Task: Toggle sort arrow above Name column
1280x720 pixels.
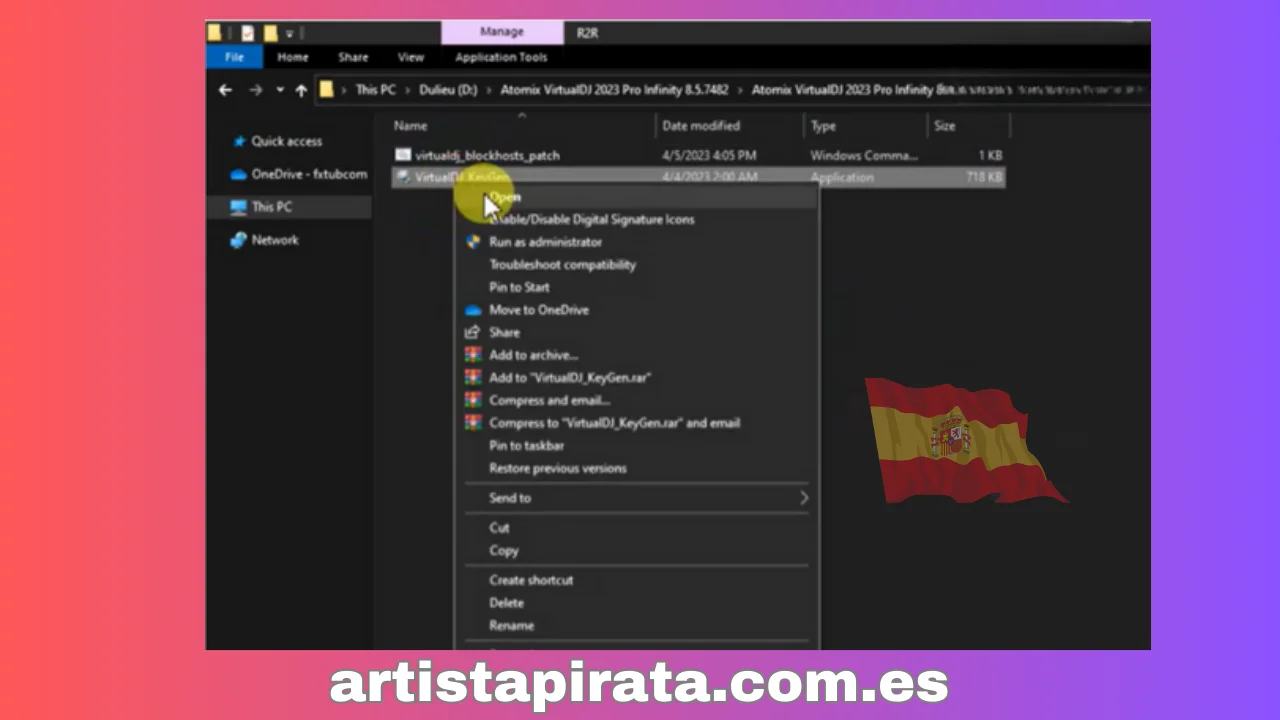Action: tap(521, 116)
